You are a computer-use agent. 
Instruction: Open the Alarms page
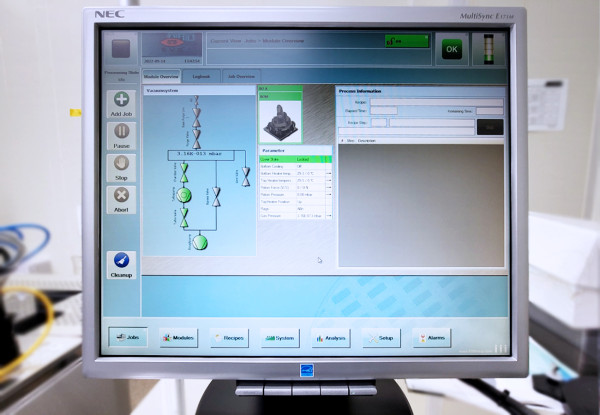pyautogui.click(x=432, y=338)
